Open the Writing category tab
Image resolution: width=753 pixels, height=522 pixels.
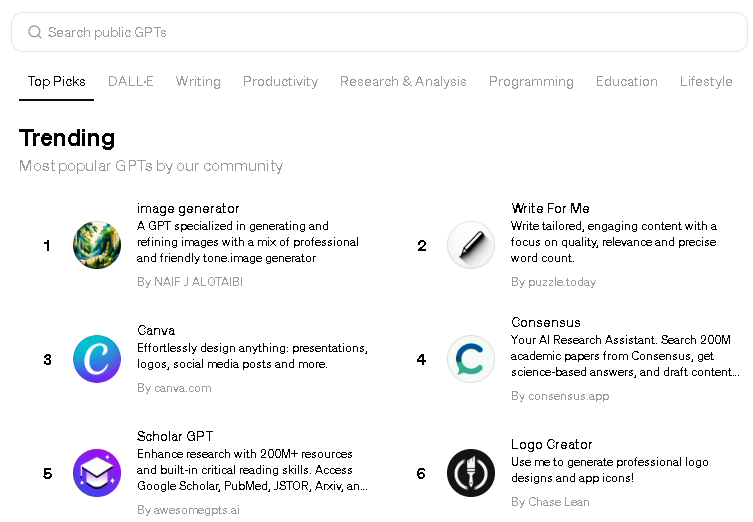[198, 81]
